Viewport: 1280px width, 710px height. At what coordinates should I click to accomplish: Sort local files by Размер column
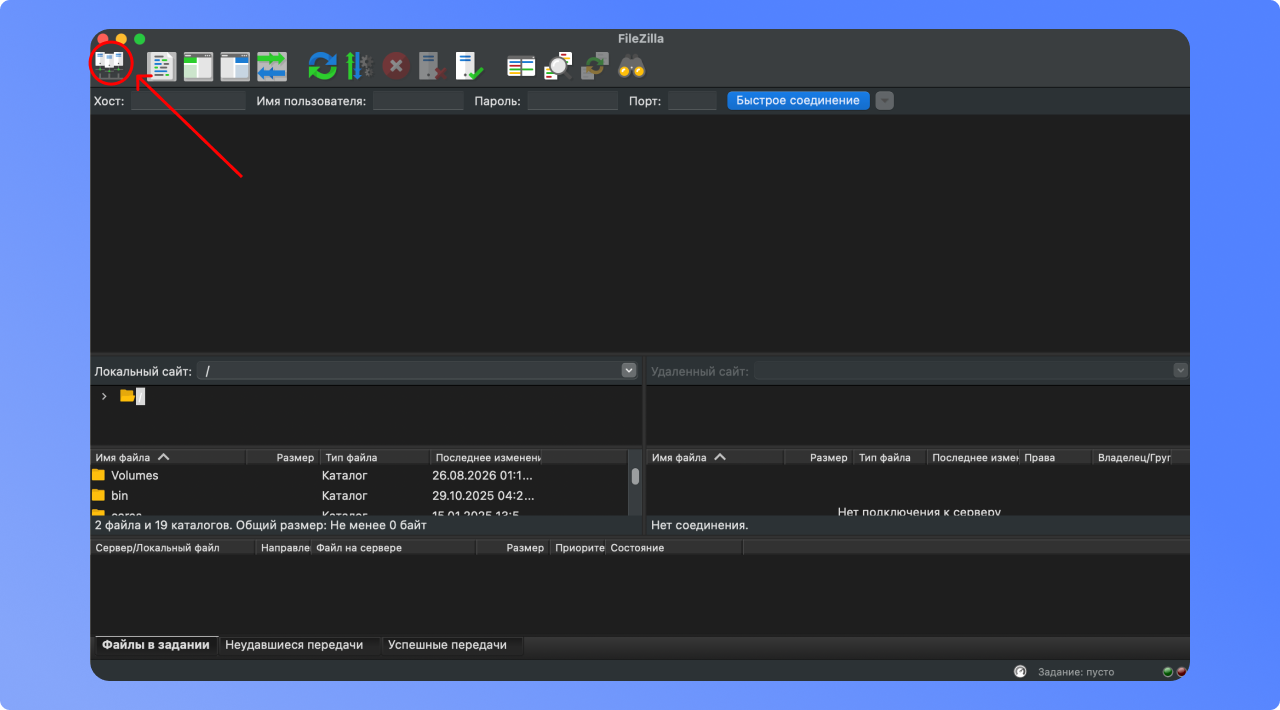[x=282, y=457]
